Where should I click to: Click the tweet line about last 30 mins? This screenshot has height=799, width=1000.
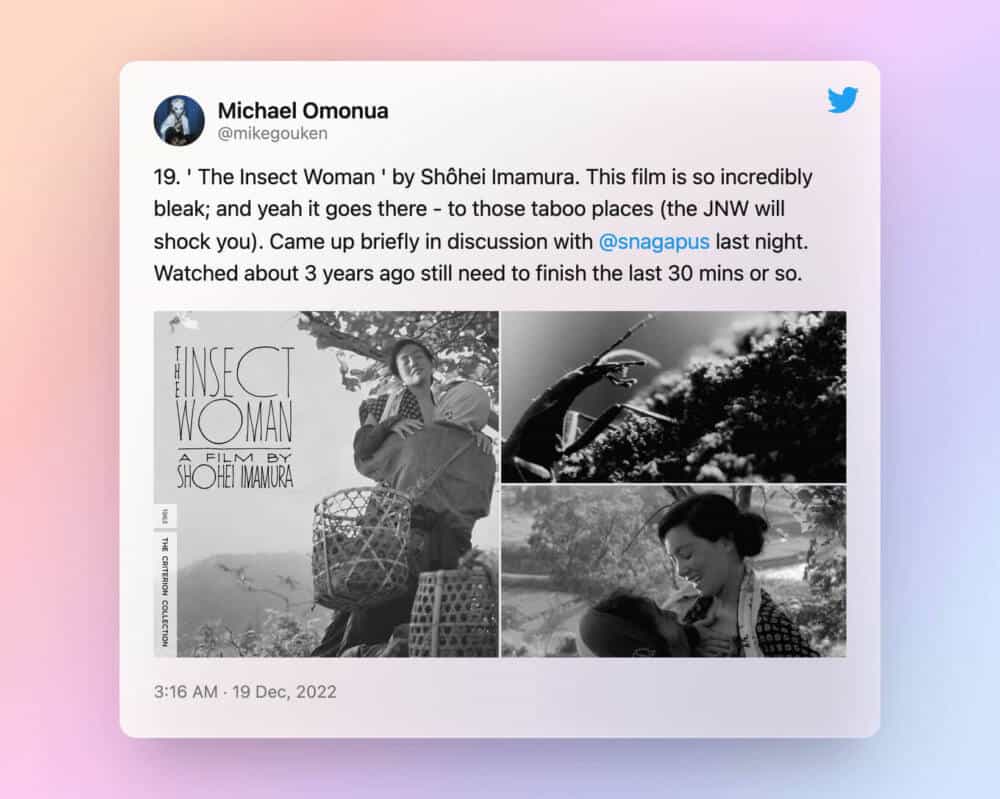coord(478,274)
